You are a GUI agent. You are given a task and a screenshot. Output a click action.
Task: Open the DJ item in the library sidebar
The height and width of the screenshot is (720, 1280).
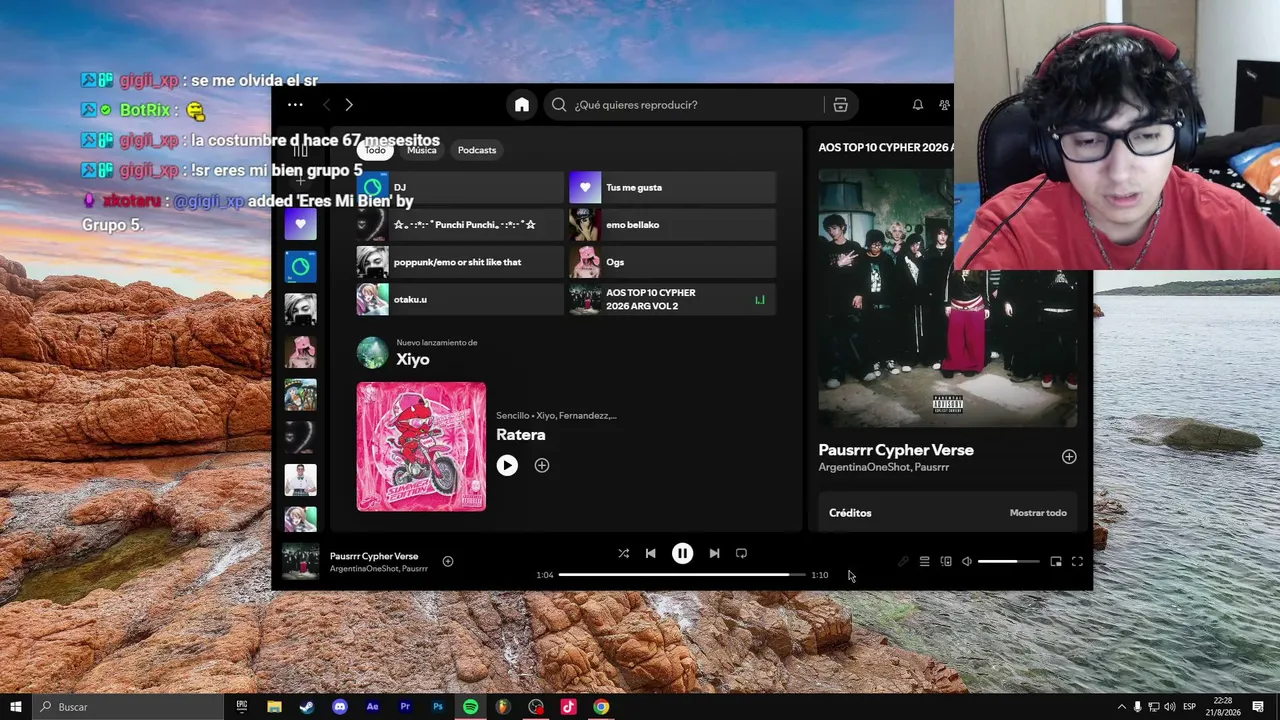click(300, 267)
